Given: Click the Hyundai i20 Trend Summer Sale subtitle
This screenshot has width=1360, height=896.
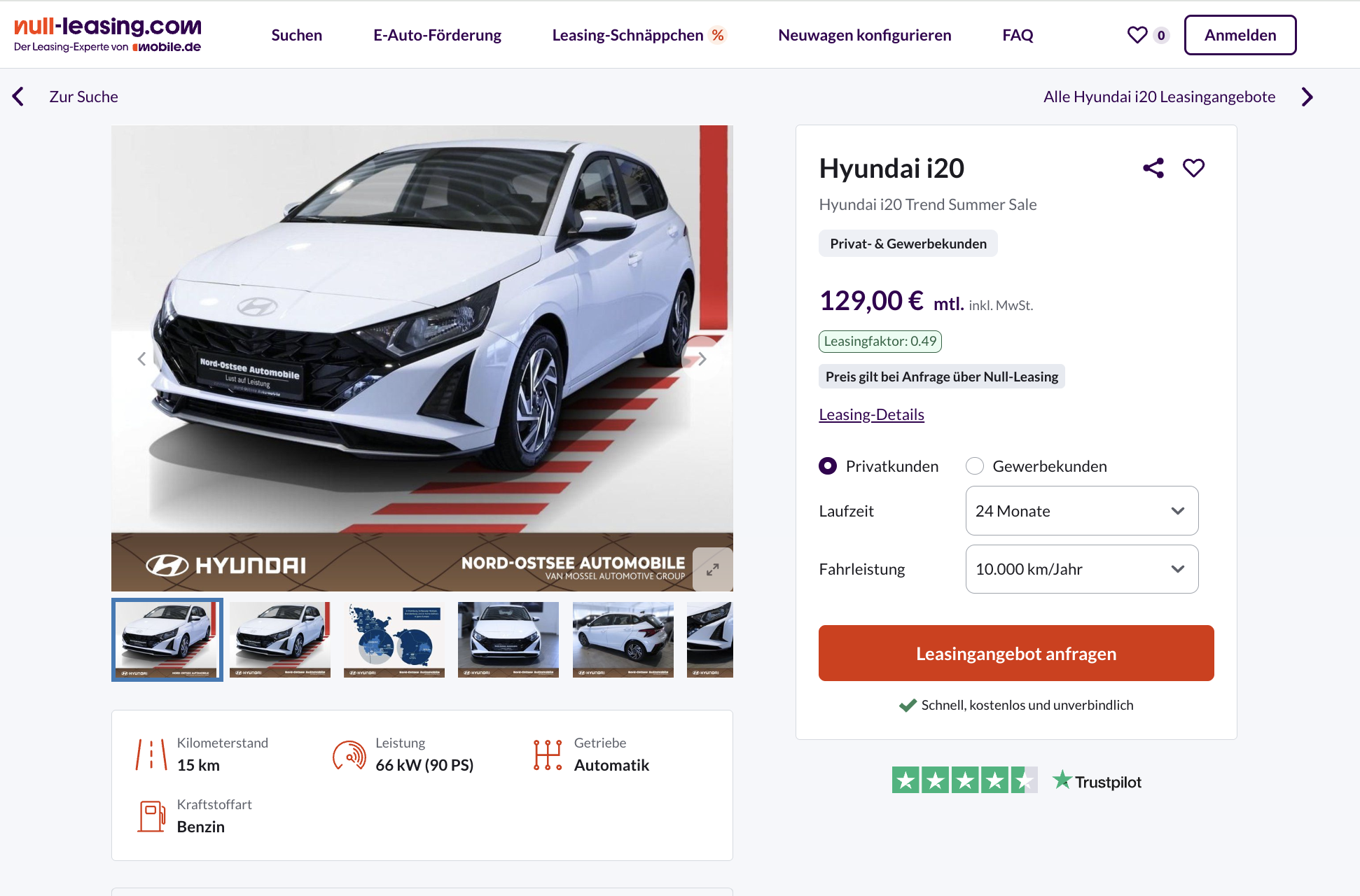Looking at the screenshot, I should (928, 204).
